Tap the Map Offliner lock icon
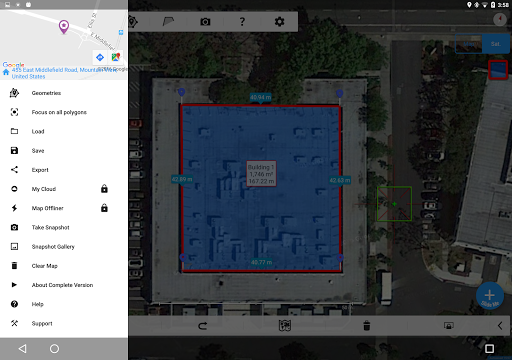 [104, 208]
